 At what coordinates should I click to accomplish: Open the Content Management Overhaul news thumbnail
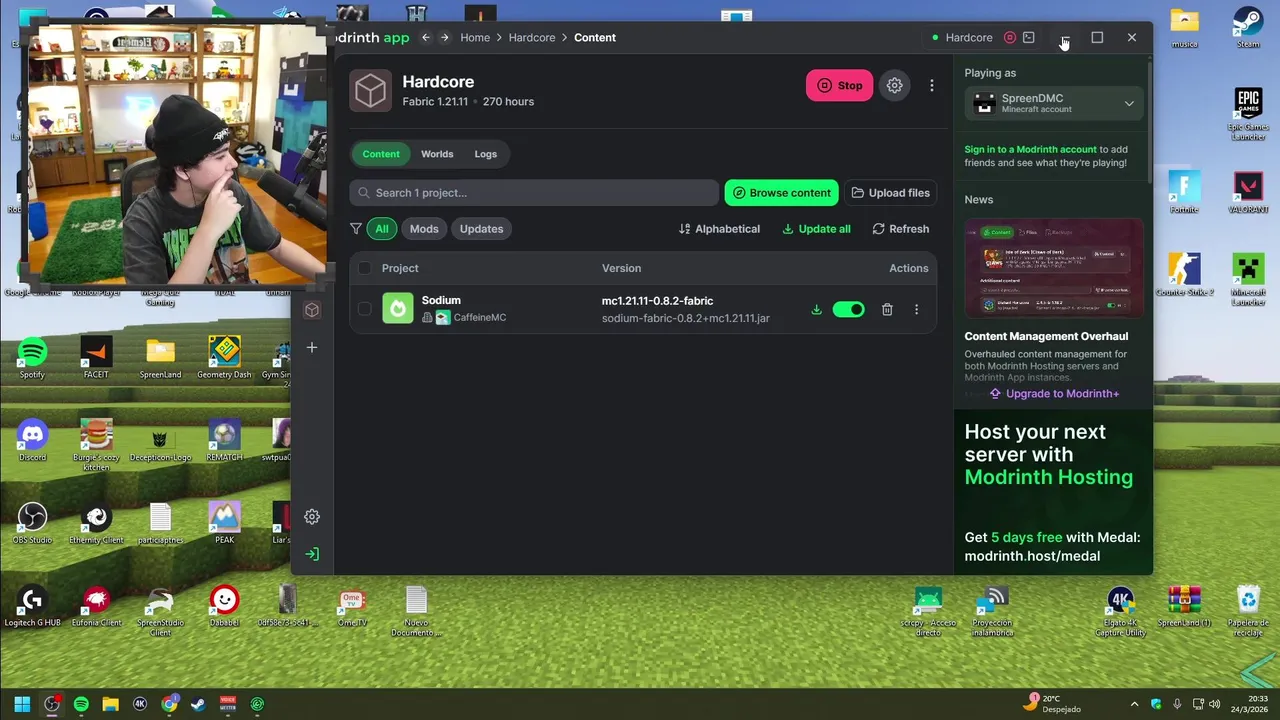click(1054, 268)
